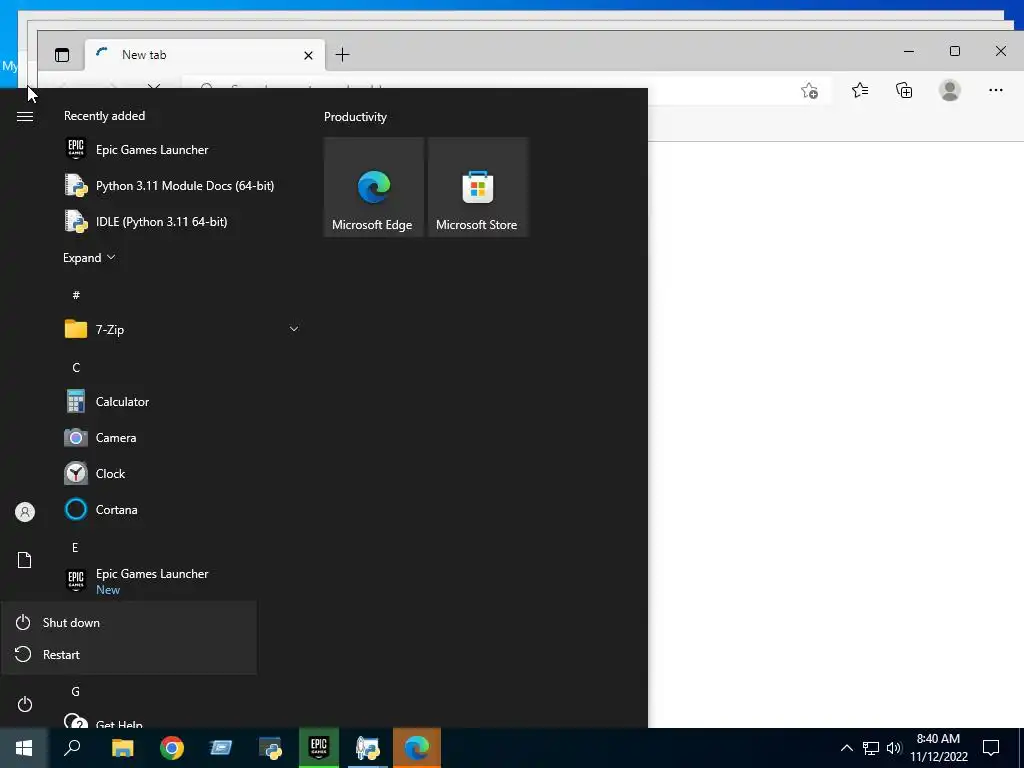This screenshot has height=768, width=1024.
Task: Open Clock from the app list
Action: pos(182,473)
